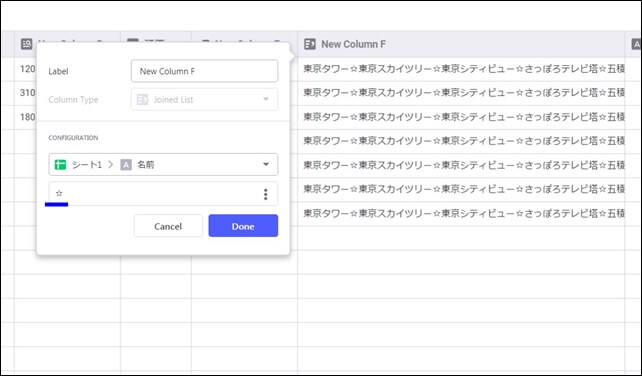Click the lookup icon in the leftmost column header
Screen dimensions: 642x376
(27, 44)
